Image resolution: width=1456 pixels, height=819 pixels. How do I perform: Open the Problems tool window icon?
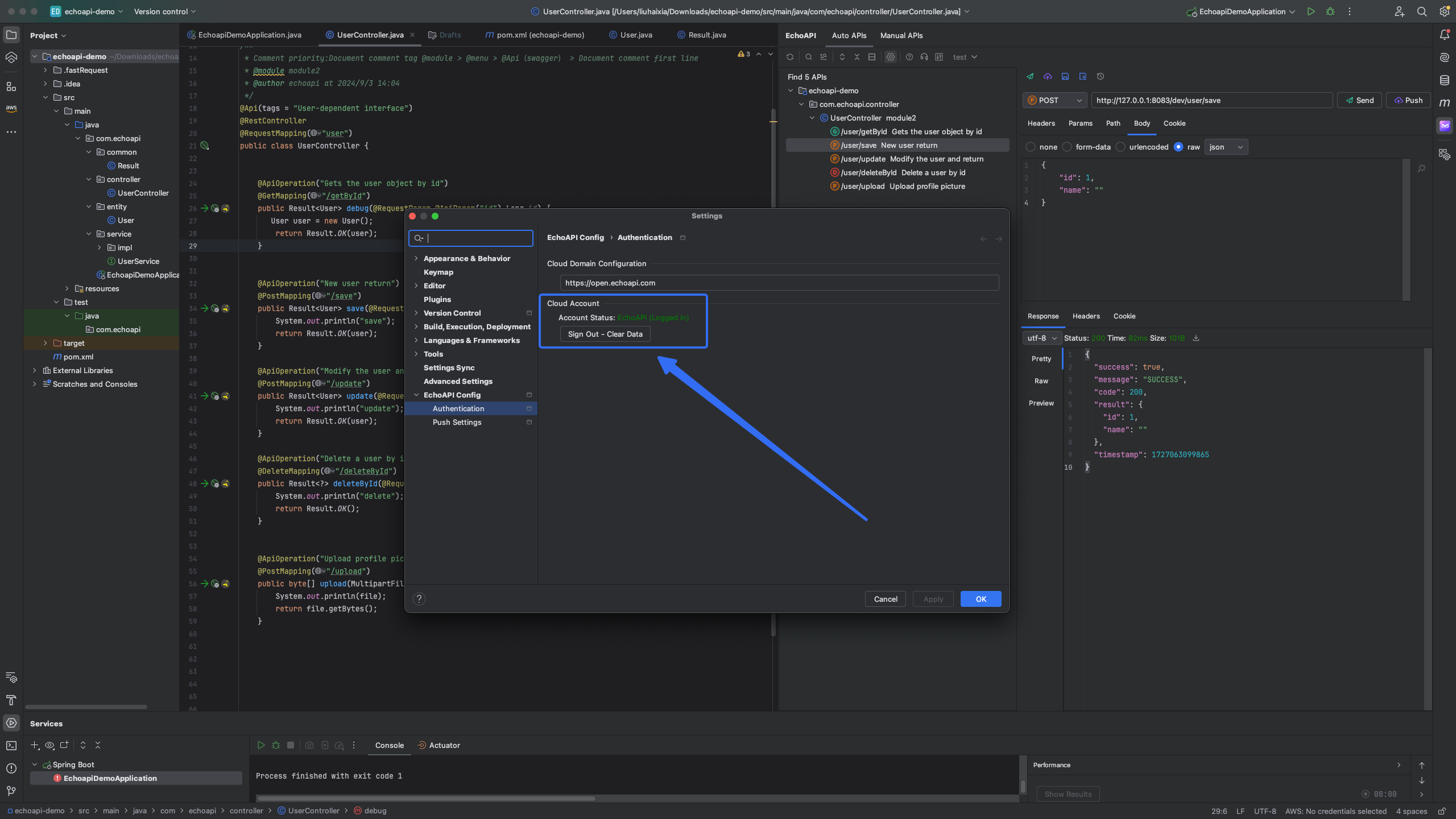click(x=11, y=768)
